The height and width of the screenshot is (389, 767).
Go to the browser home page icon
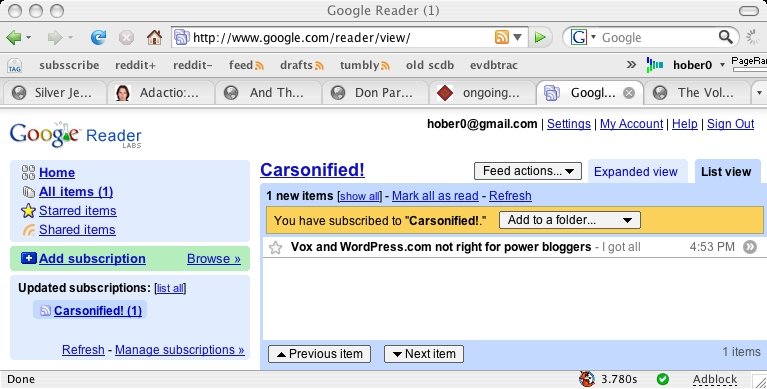(154, 37)
